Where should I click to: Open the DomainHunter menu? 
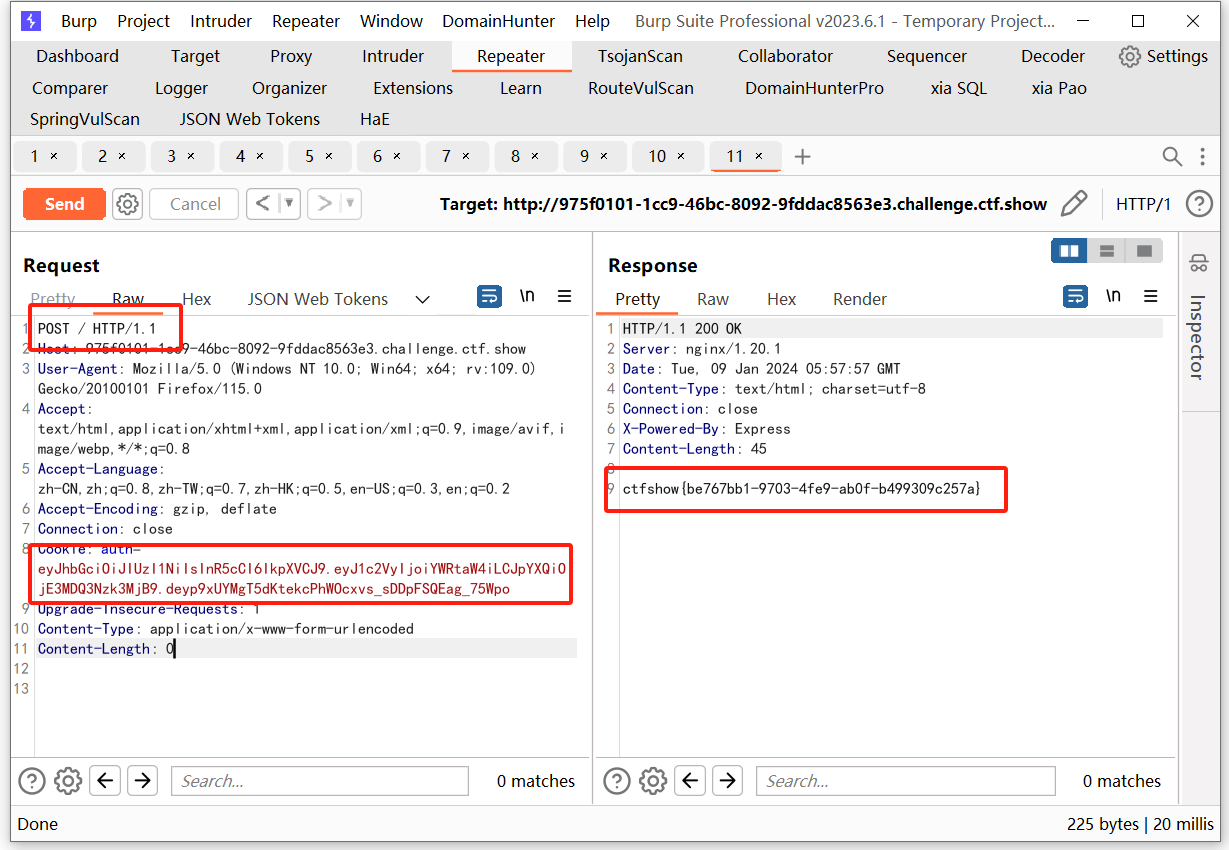point(499,21)
